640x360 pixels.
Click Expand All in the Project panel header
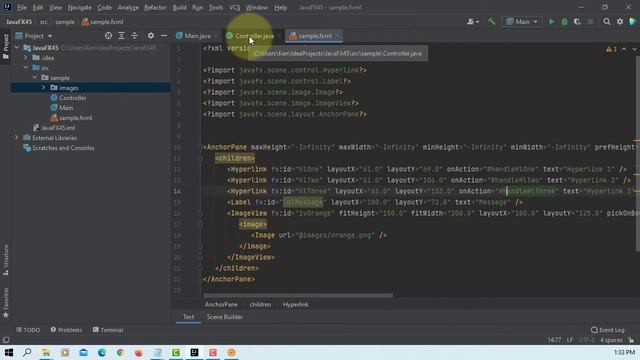click(121, 36)
